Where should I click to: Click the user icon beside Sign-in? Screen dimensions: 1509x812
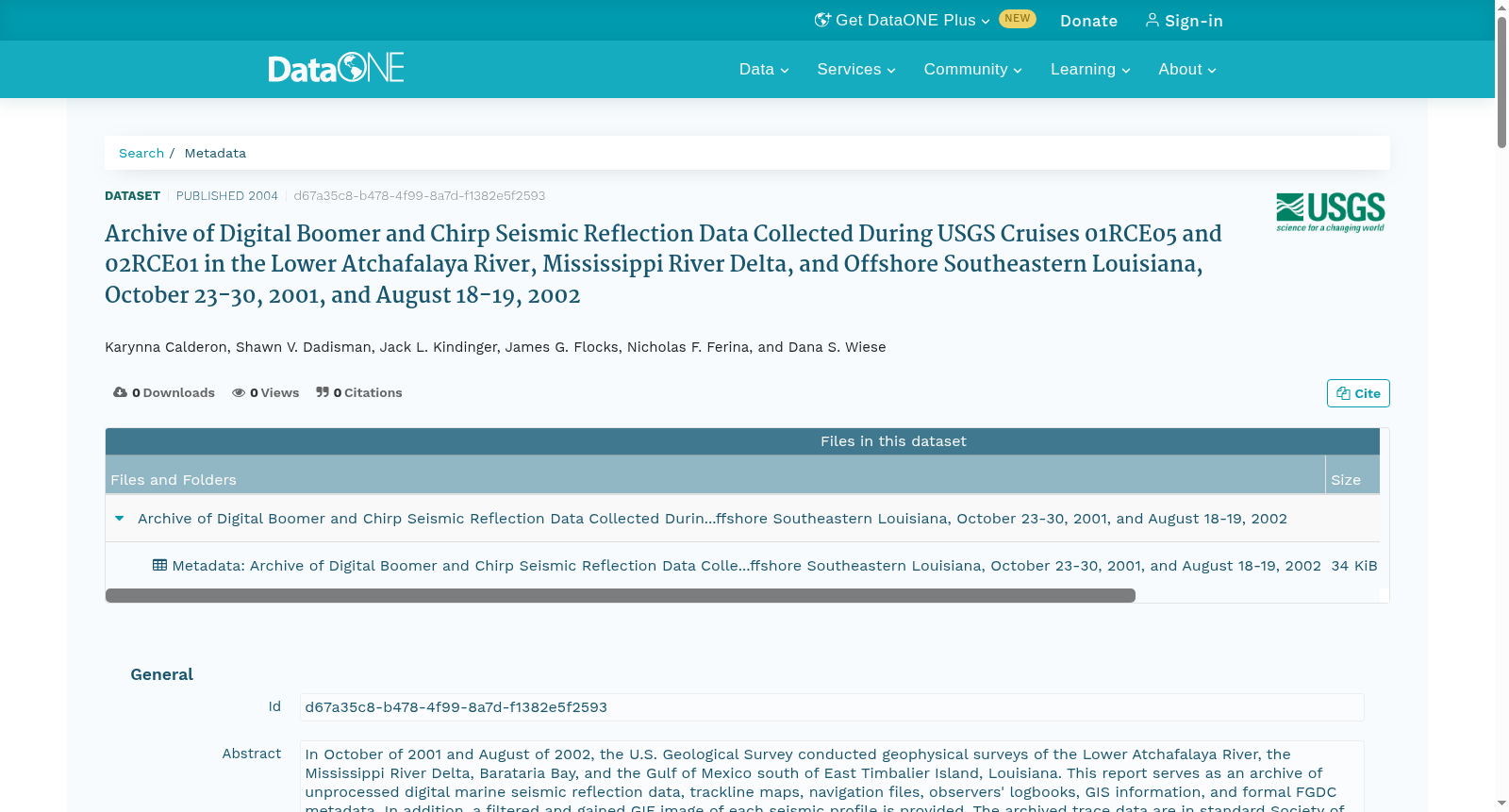pos(1152,20)
